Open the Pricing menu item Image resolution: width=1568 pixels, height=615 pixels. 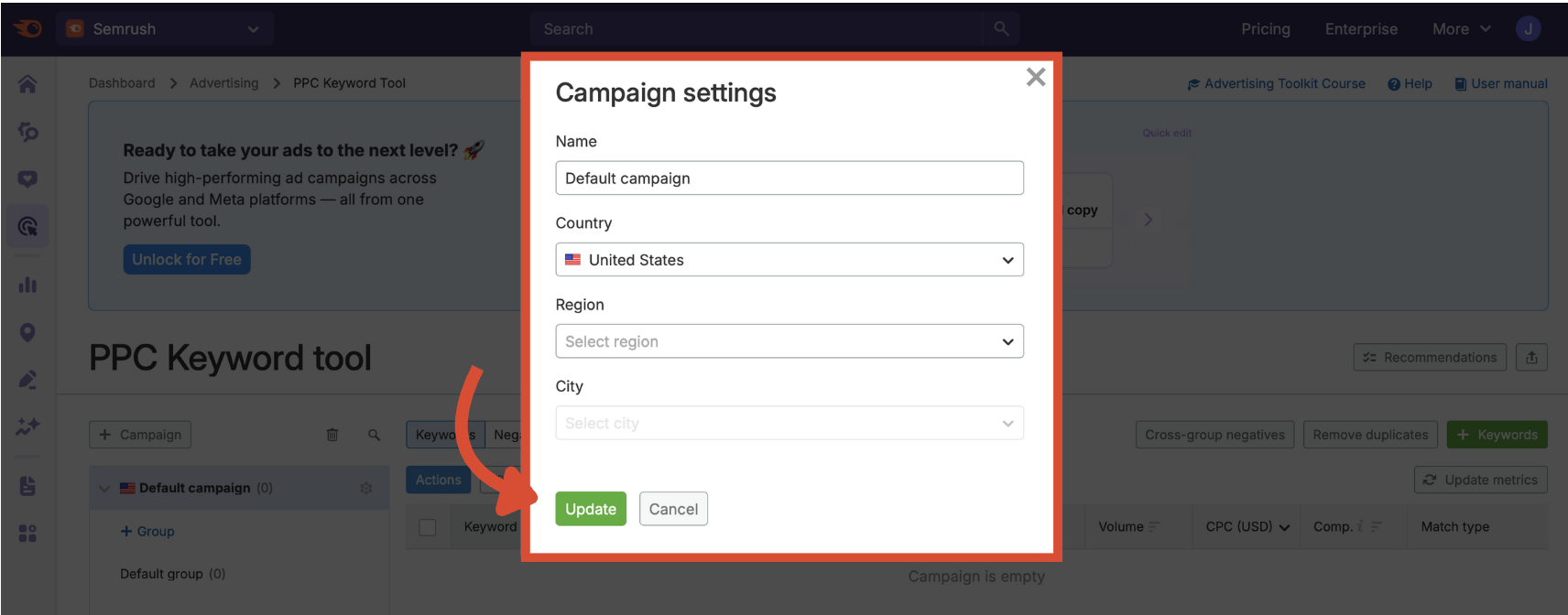1265,28
